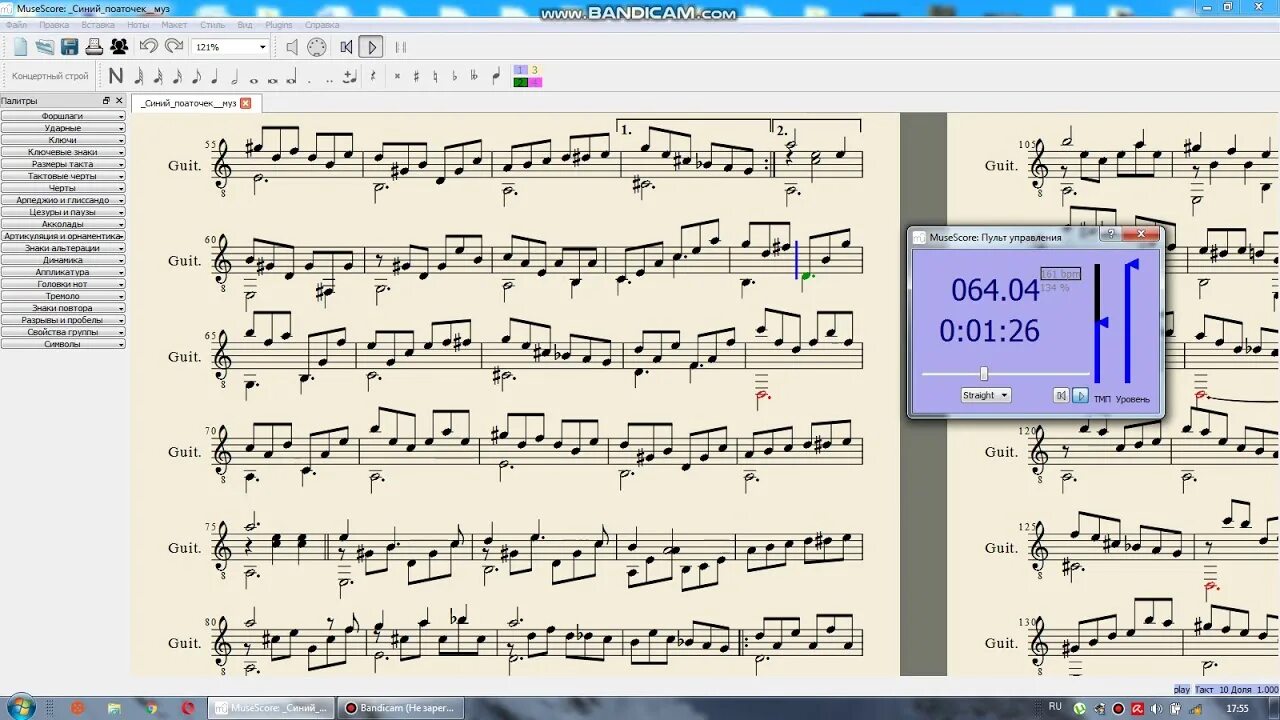Rewind playback to start in main toolbar
Image resolution: width=1280 pixels, height=720 pixels.
click(346, 47)
